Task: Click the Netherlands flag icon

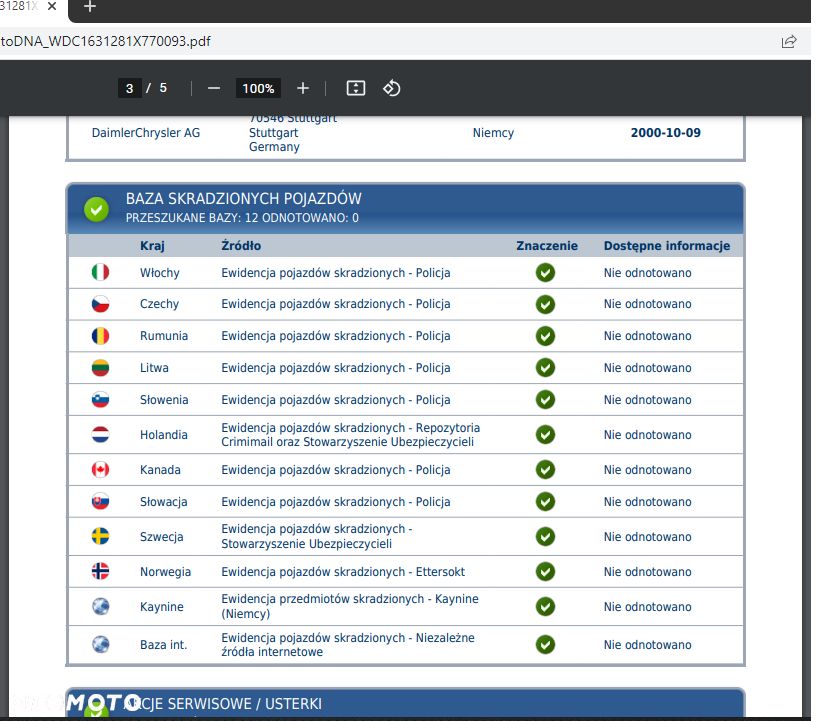Action: 100,434
